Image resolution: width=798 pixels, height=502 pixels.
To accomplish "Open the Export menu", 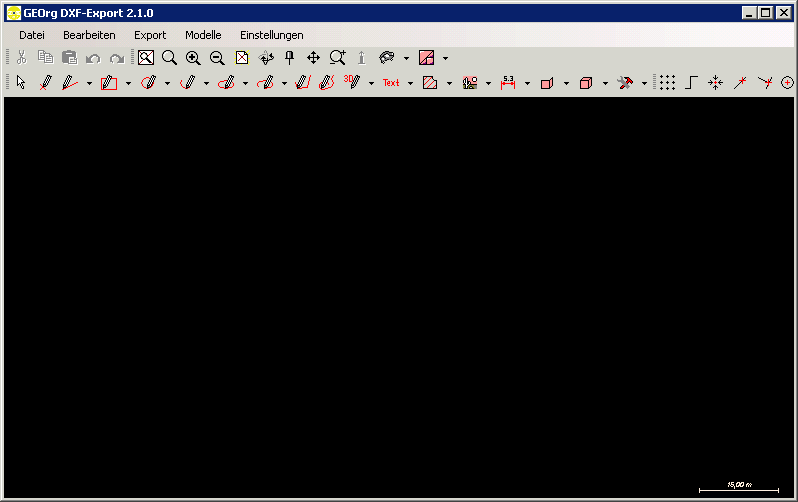I will point(150,35).
